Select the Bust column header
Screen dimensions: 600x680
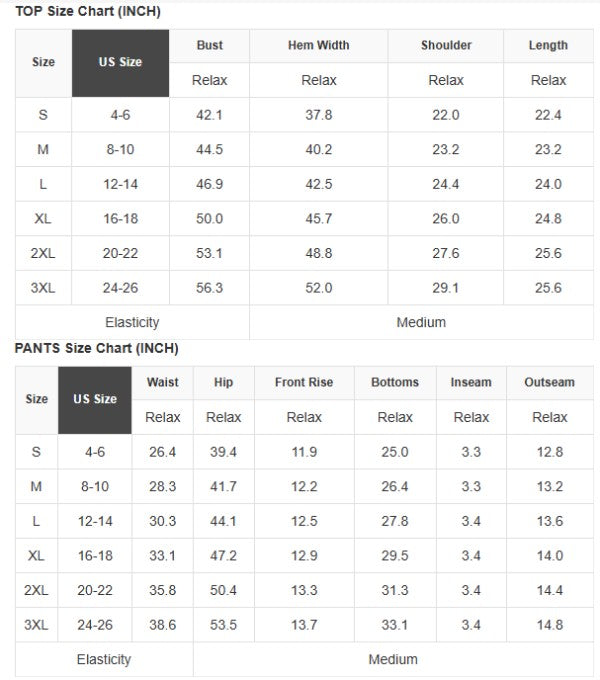click(x=210, y=45)
